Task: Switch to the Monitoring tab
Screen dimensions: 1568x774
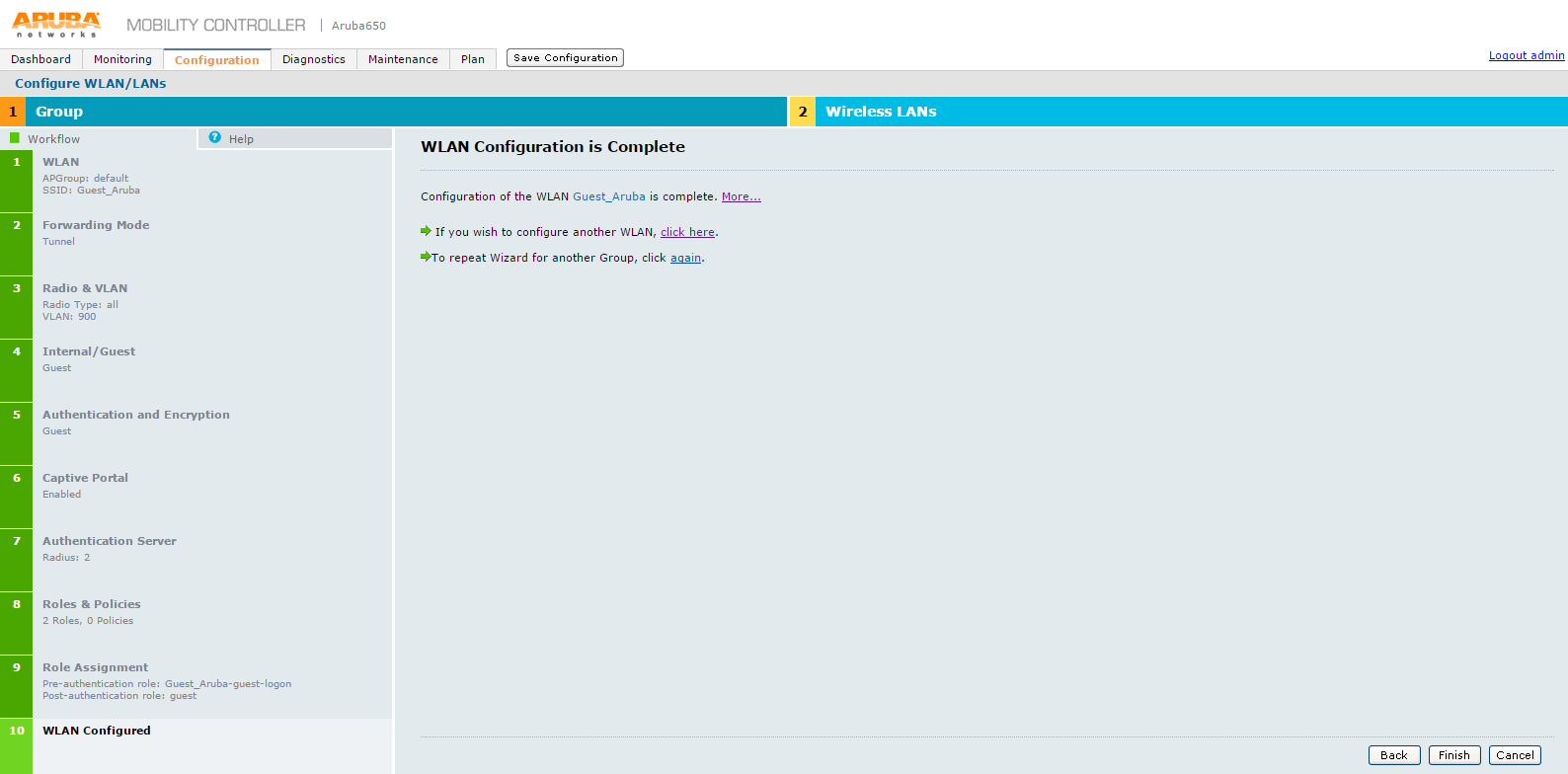Action: point(122,59)
